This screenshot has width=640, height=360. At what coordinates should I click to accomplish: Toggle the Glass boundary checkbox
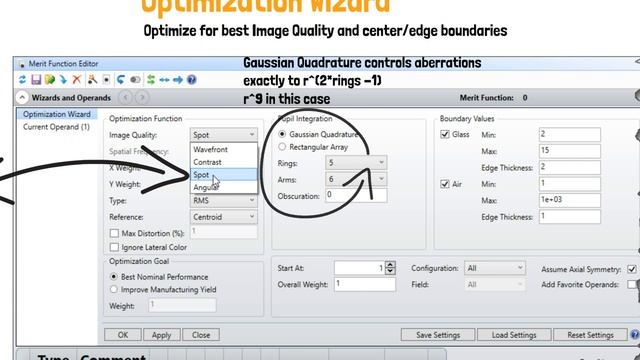pos(445,134)
